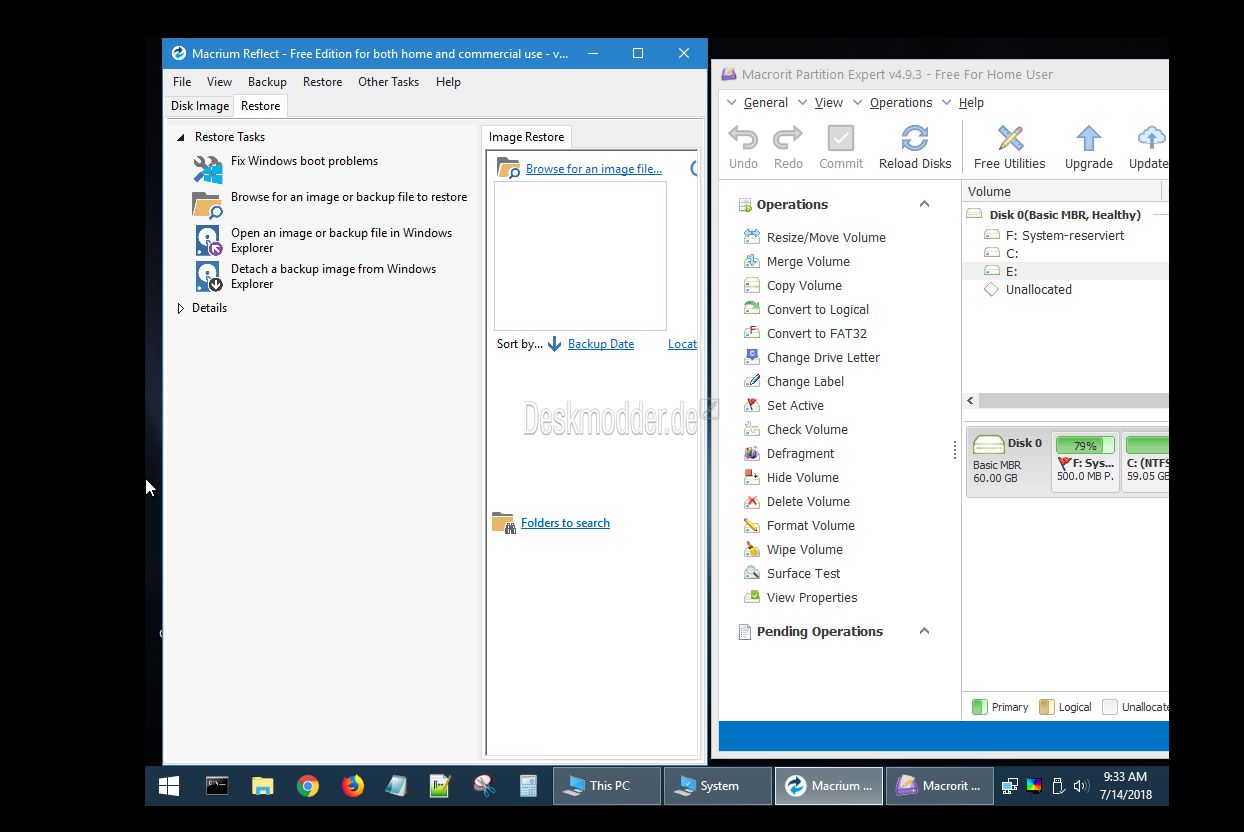This screenshot has width=1244, height=832.
Task: Open Chrome from the taskbar
Action: coord(308,786)
